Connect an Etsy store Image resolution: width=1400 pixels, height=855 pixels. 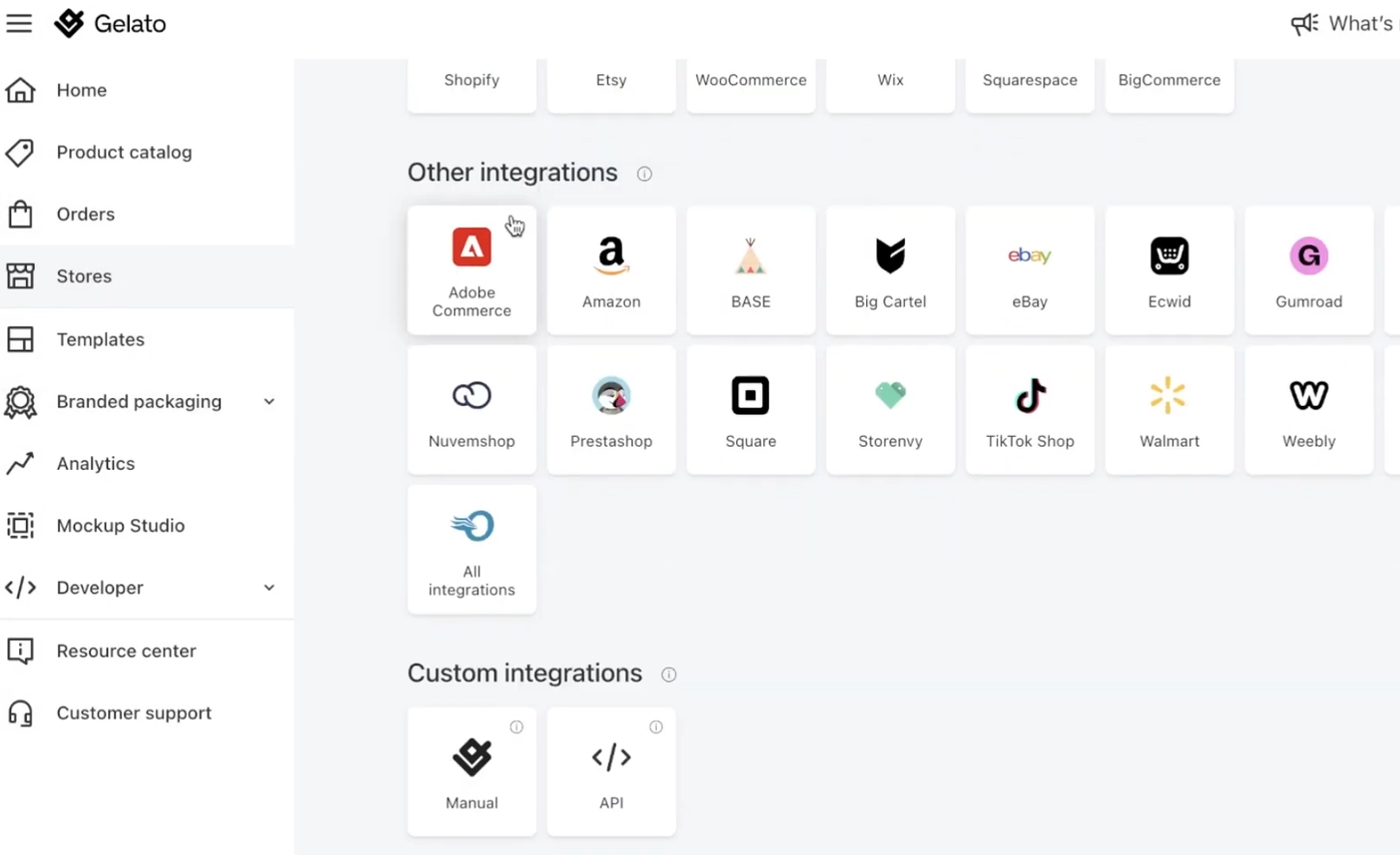611,86
